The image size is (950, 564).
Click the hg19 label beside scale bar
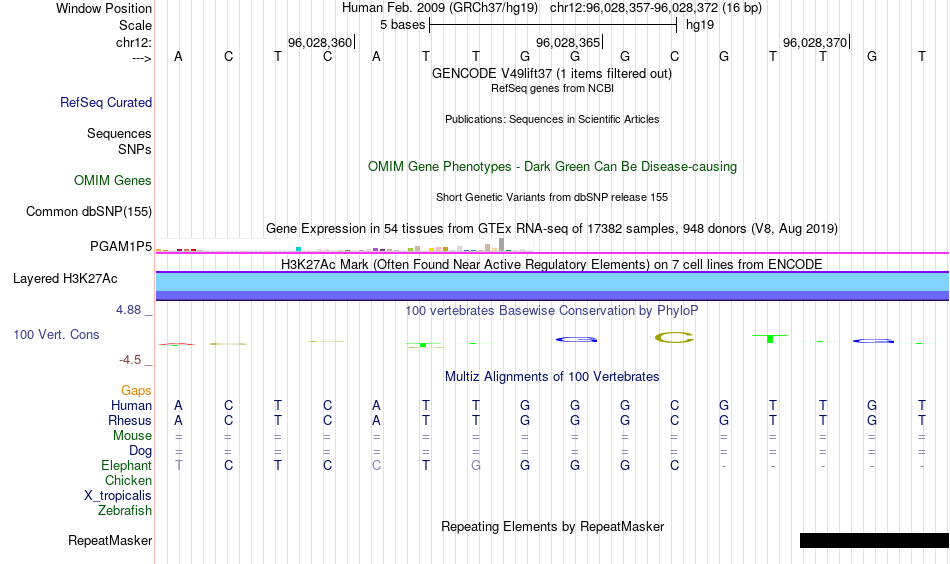(700, 25)
